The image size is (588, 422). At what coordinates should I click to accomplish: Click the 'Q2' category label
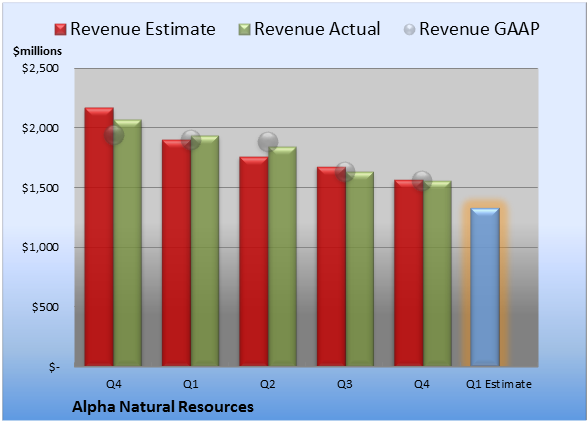(268, 384)
